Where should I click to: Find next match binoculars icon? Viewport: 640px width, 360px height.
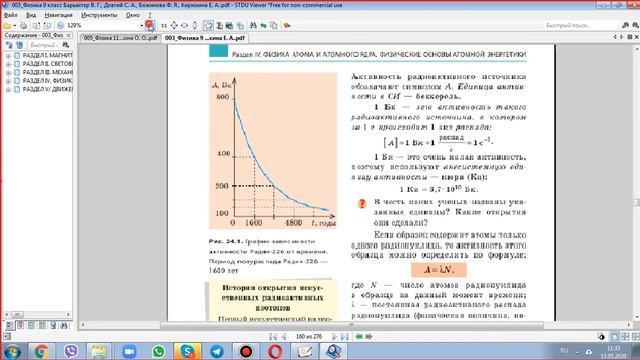tap(635, 25)
